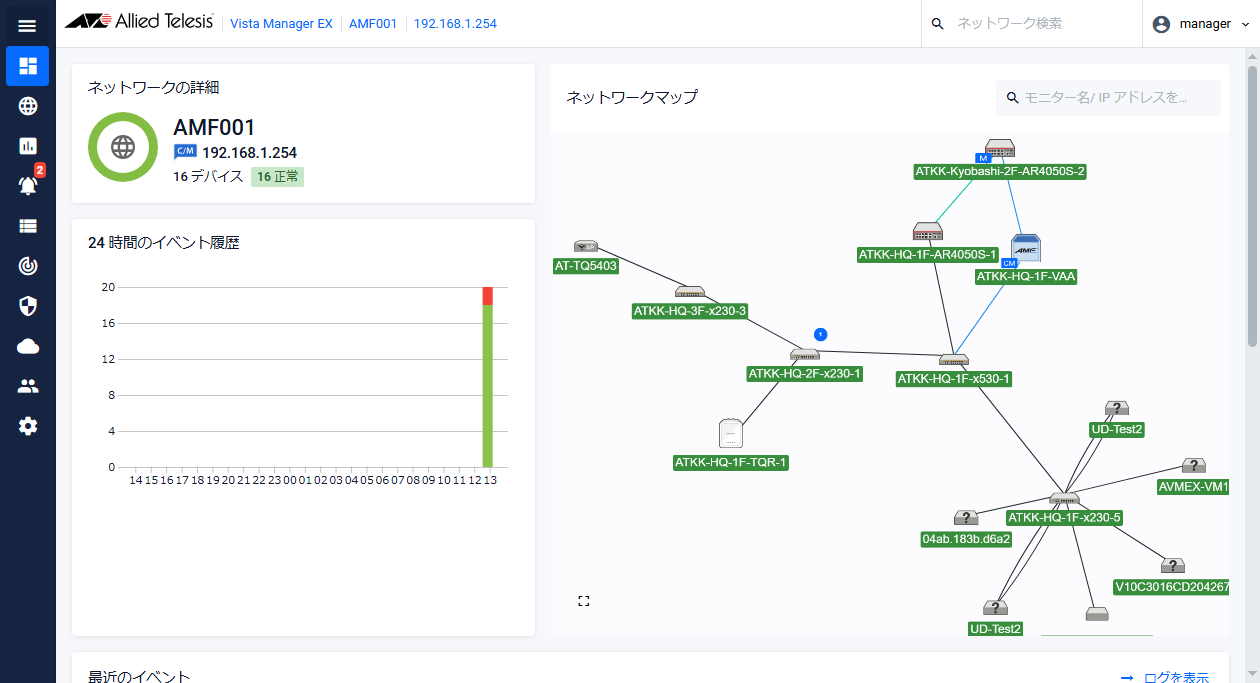Select the ATKK-HQ-3F-x230-3 switch icon
Image resolution: width=1260 pixels, height=683 pixels.
(x=690, y=292)
